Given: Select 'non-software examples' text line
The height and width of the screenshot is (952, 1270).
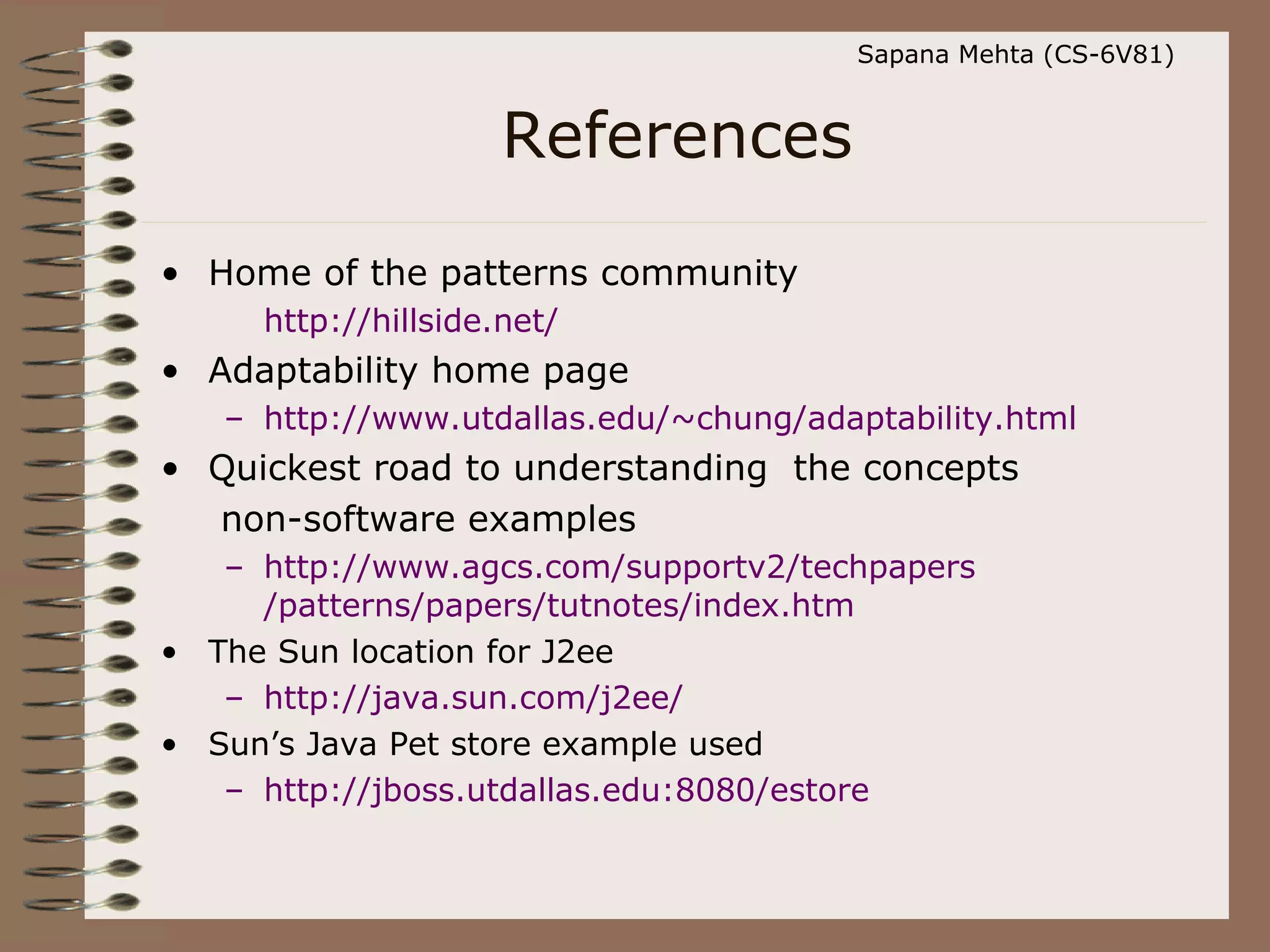Looking at the screenshot, I should (x=429, y=519).
